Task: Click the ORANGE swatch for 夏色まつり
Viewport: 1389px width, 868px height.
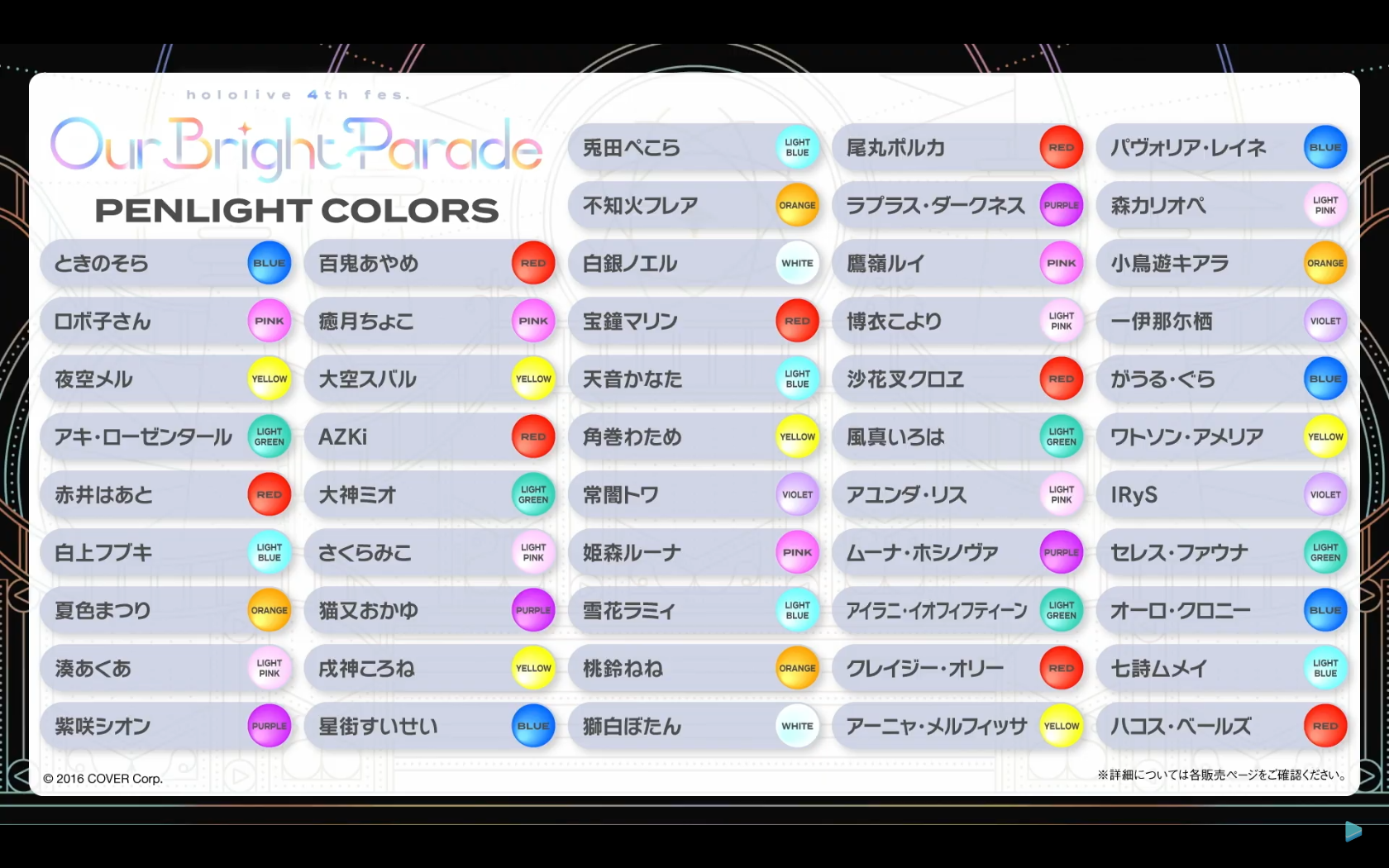Action: coord(270,610)
